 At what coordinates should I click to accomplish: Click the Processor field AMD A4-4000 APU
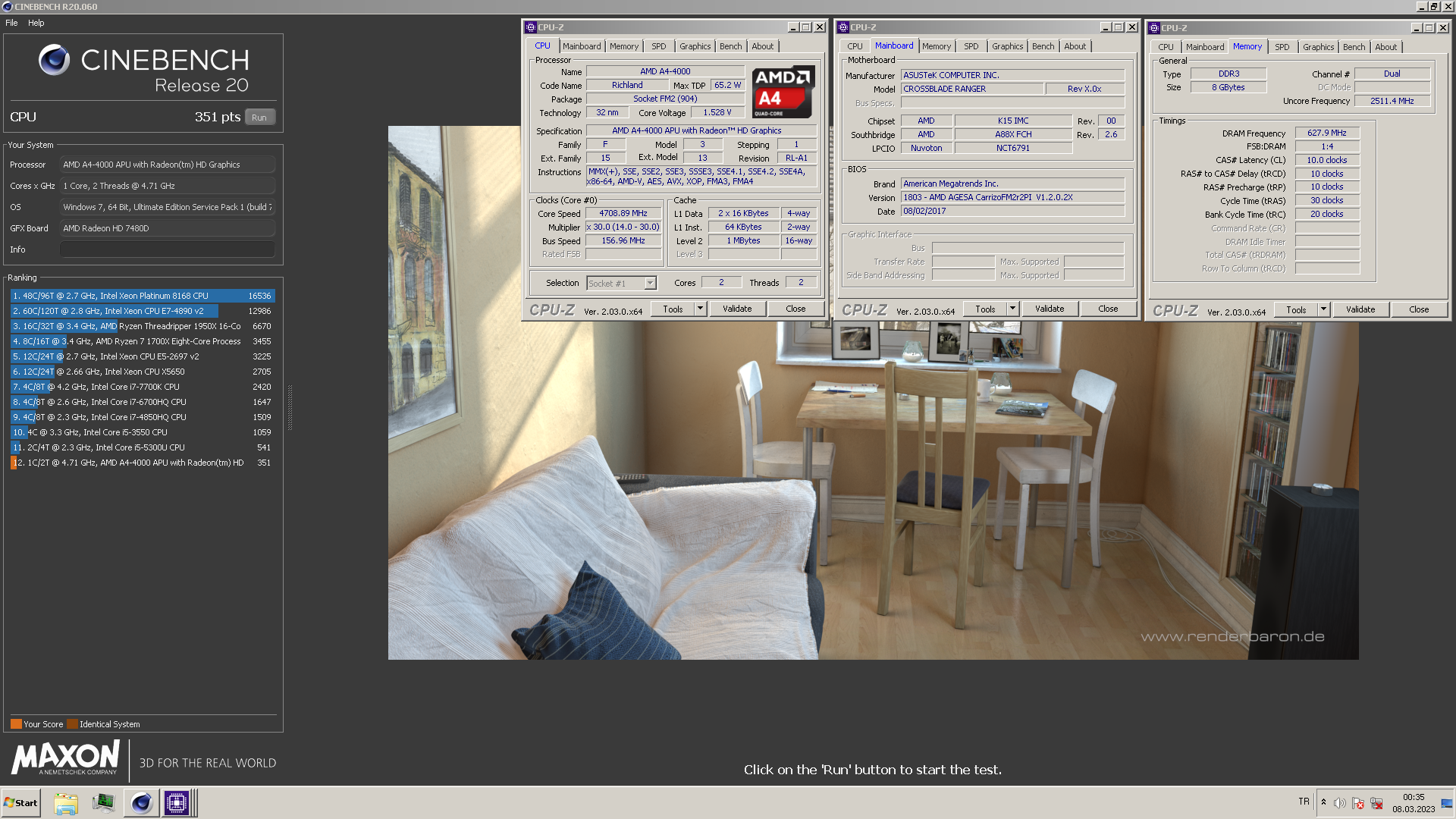tap(167, 165)
